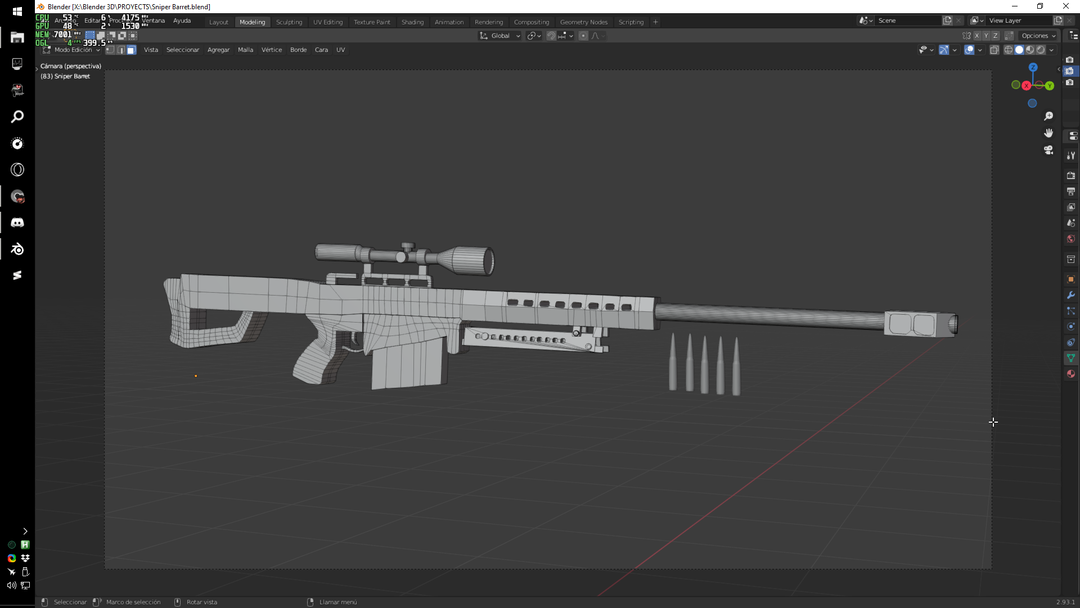Open the Global transform orientation dropdown
Viewport: 1080px width, 608px height.
[x=500, y=35]
